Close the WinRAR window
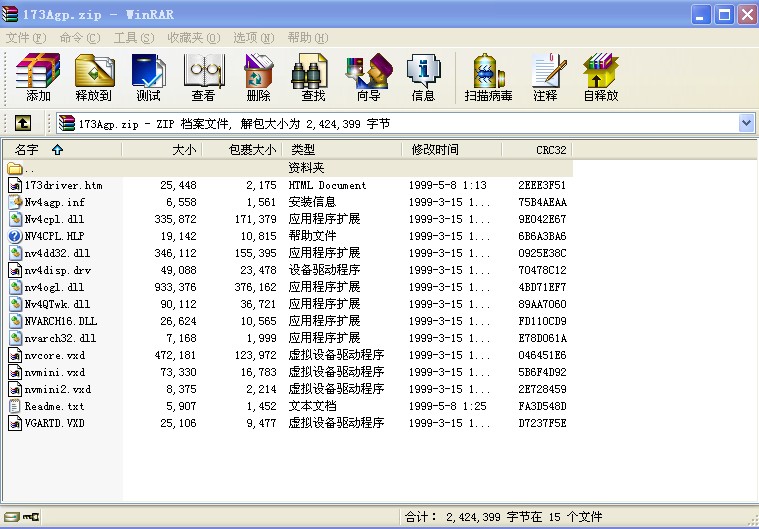The height and width of the screenshot is (529, 759). [748, 15]
